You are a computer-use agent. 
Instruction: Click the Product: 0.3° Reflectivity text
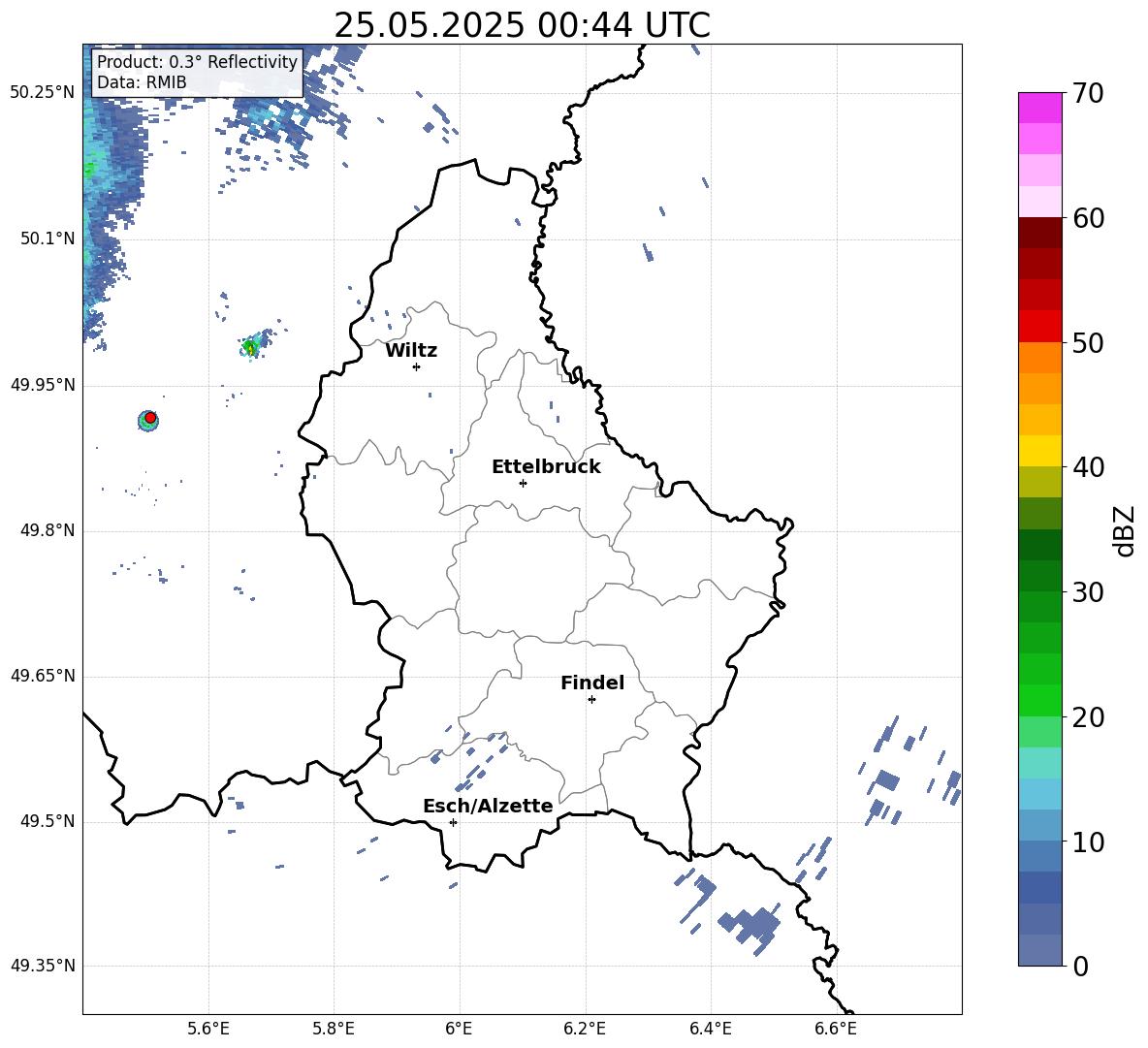[197, 62]
